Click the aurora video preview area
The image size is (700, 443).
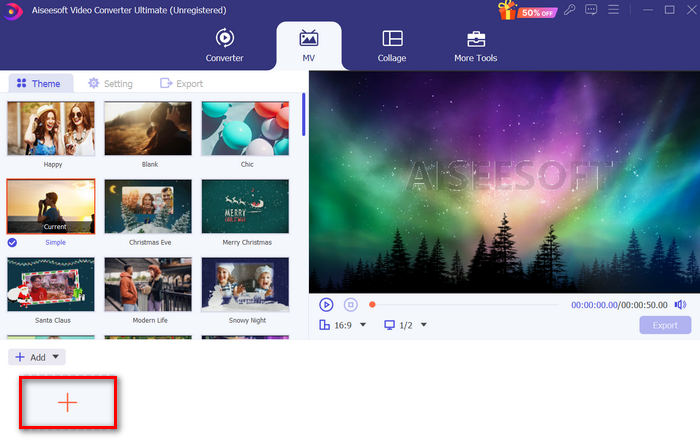(x=504, y=182)
